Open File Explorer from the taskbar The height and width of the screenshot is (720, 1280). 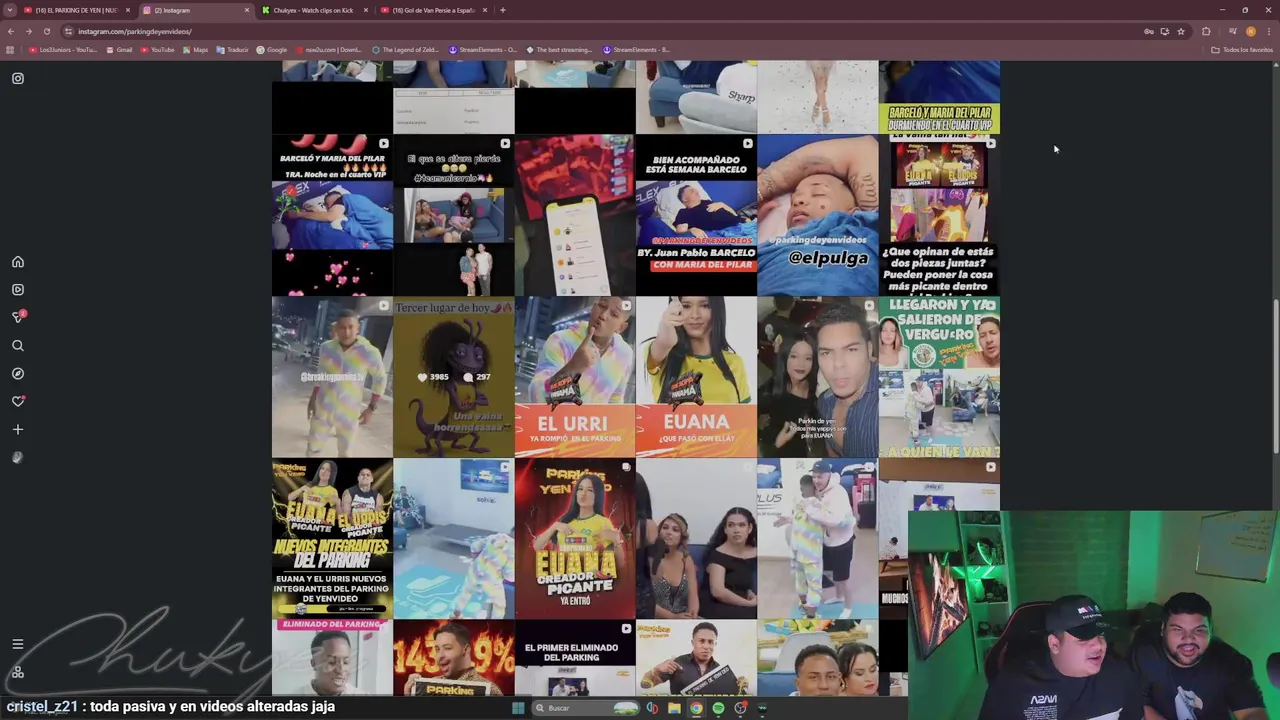(x=674, y=708)
